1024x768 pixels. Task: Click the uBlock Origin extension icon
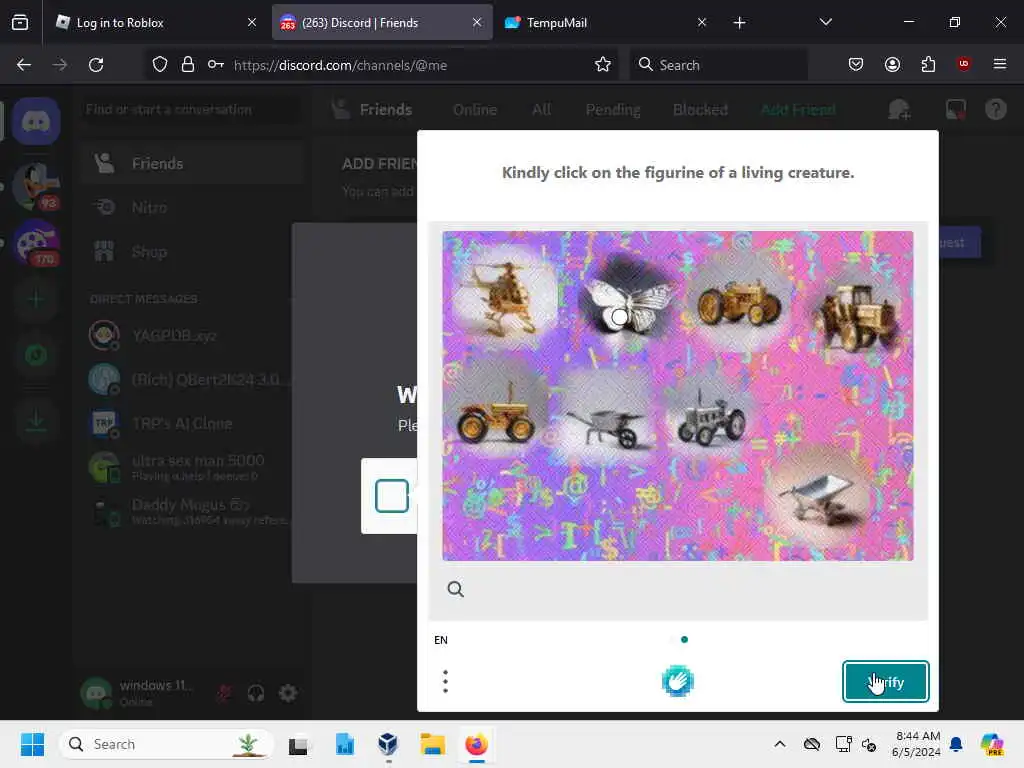click(x=964, y=64)
